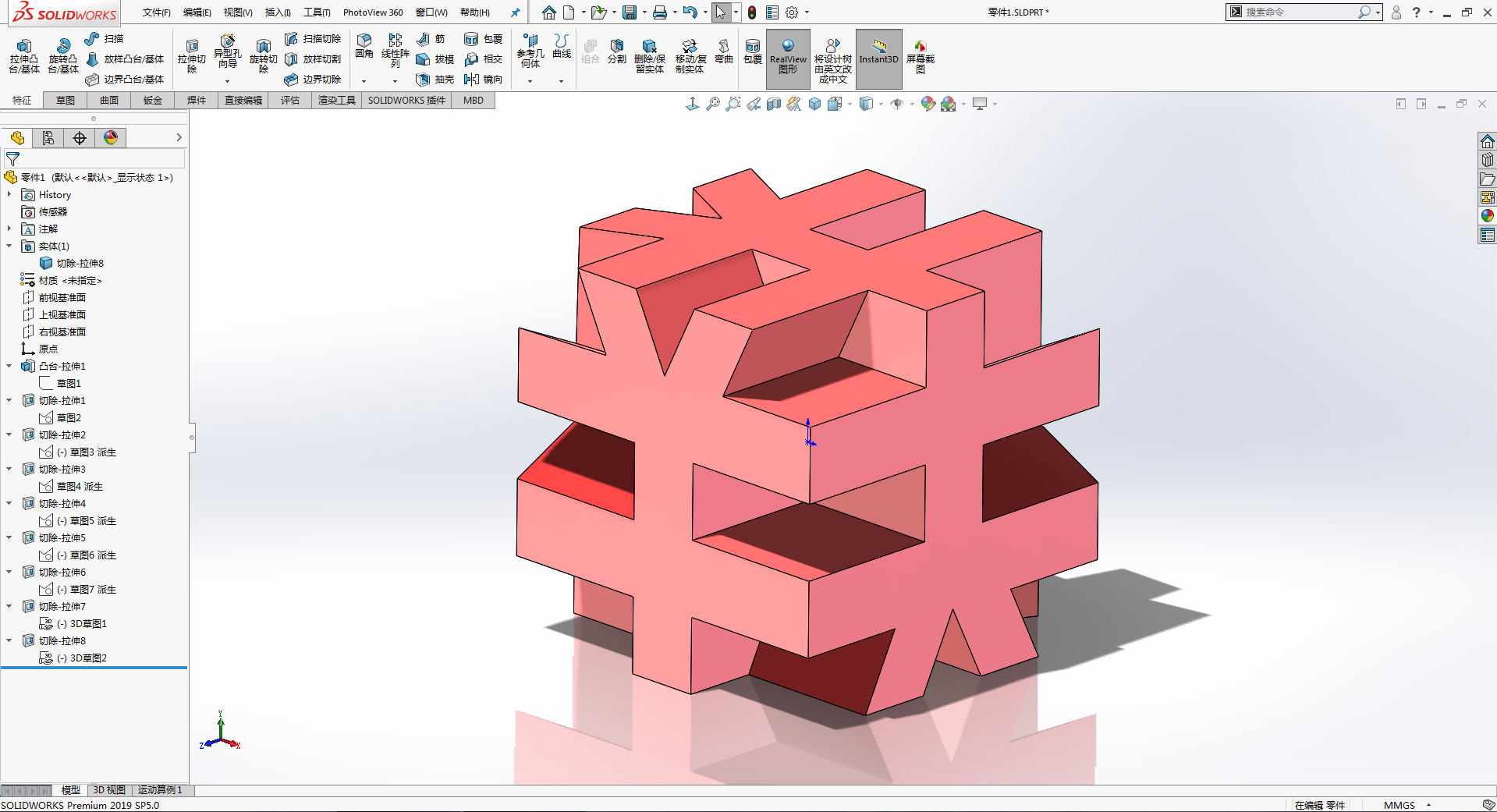Click the 弯曲 flex tool
The image size is (1497, 812).
tap(724, 51)
